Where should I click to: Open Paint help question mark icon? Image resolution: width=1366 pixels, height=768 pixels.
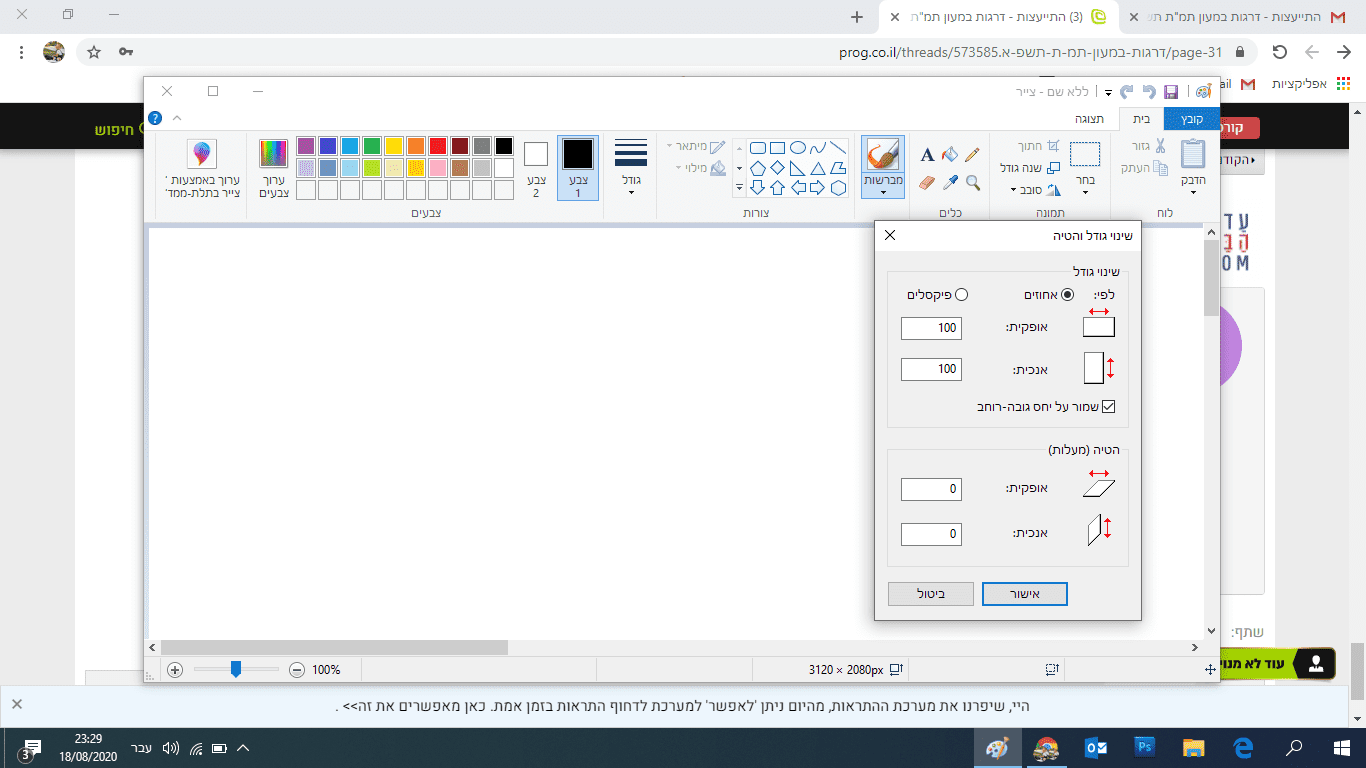155,118
